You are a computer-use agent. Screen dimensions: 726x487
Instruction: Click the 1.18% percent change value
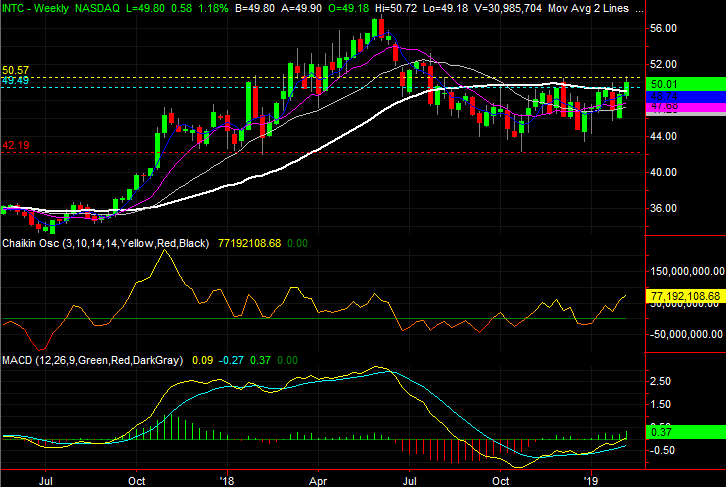point(213,8)
